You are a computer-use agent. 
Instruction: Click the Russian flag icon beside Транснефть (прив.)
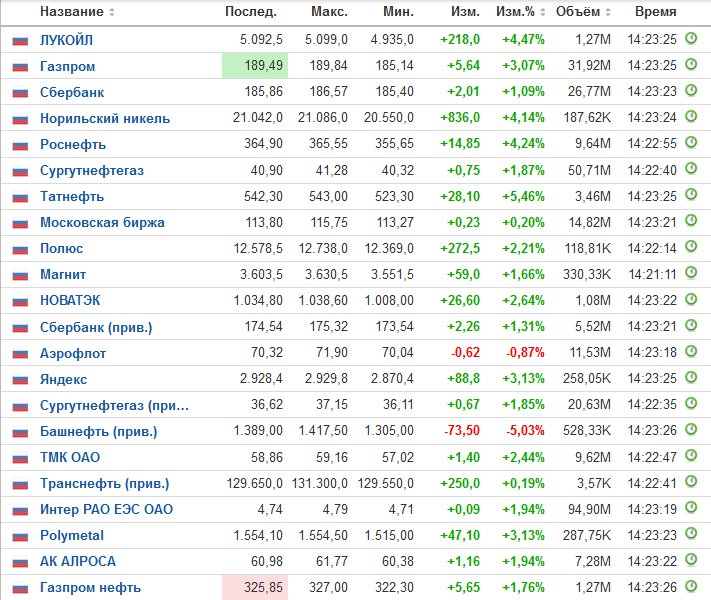point(20,485)
